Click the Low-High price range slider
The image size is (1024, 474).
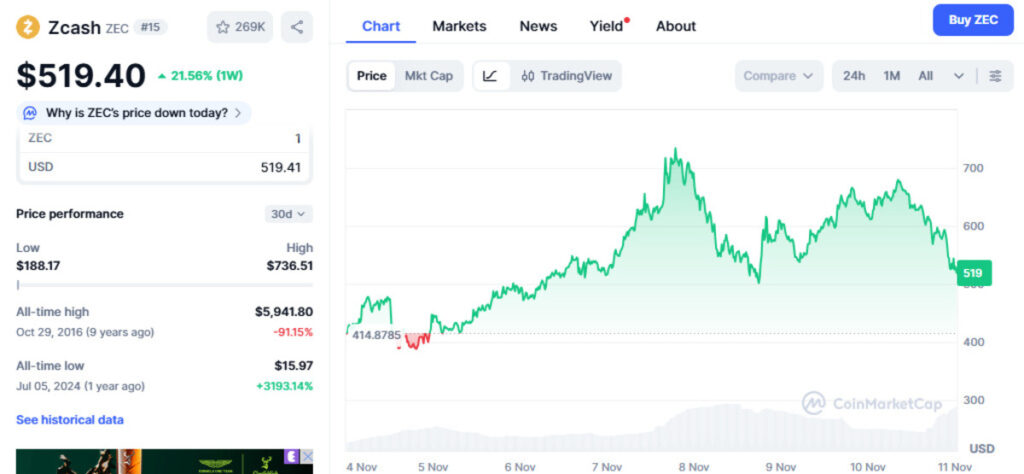coord(164,285)
